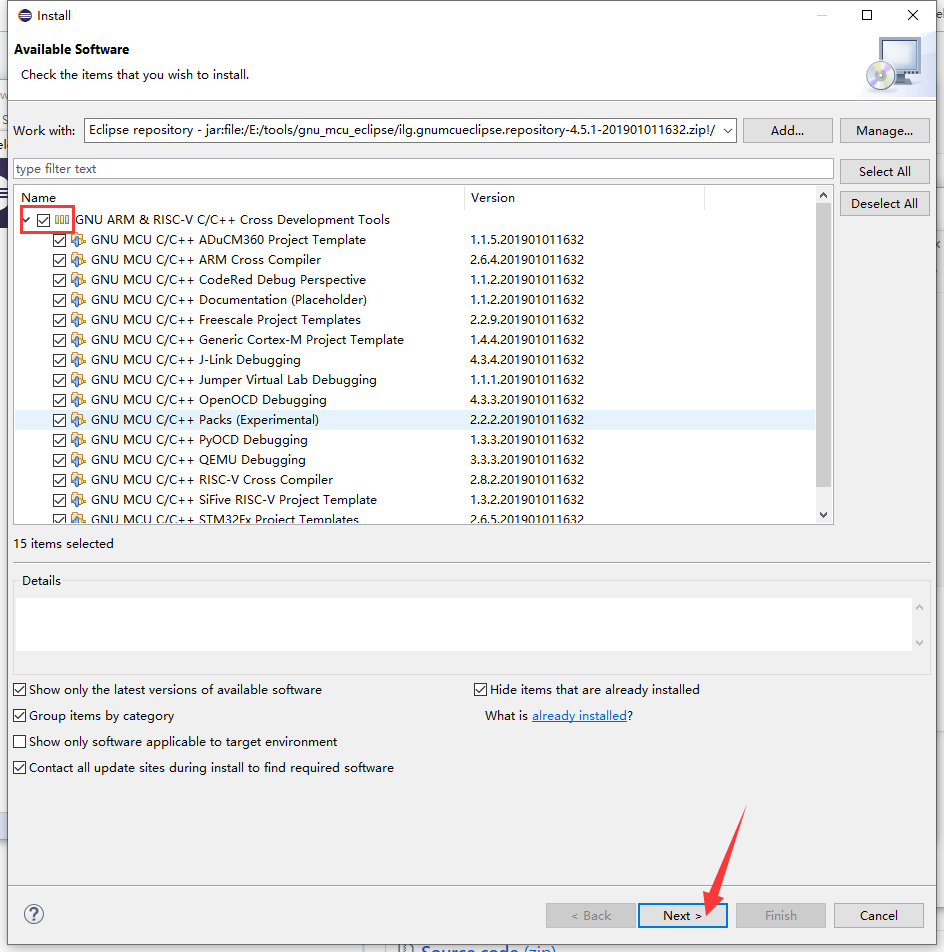This screenshot has width=944, height=952.
Task: Click version 2.6.4.201901011632 of ARM Cross Compiler
Action: [x=527, y=260]
